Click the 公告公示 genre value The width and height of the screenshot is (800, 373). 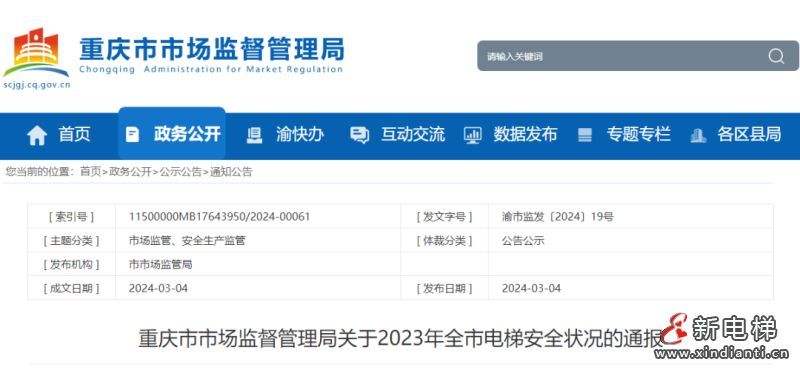click(523, 240)
